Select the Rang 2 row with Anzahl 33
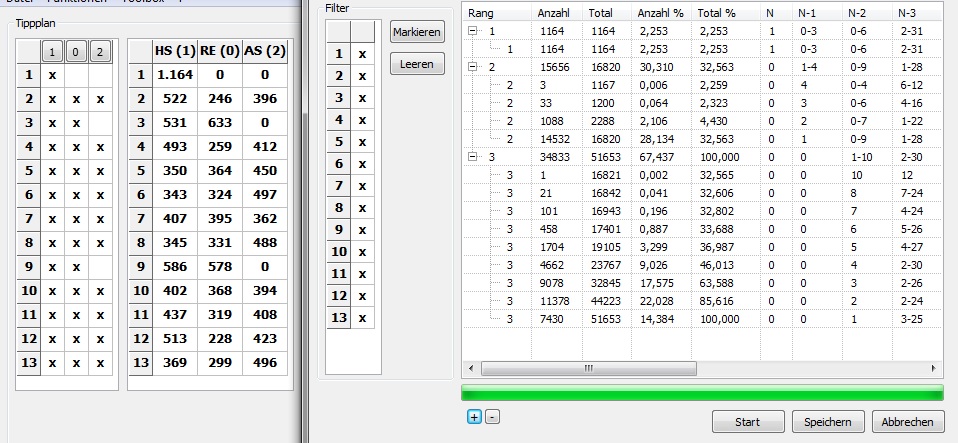The width and height of the screenshot is (958, 443). point(703,103)
